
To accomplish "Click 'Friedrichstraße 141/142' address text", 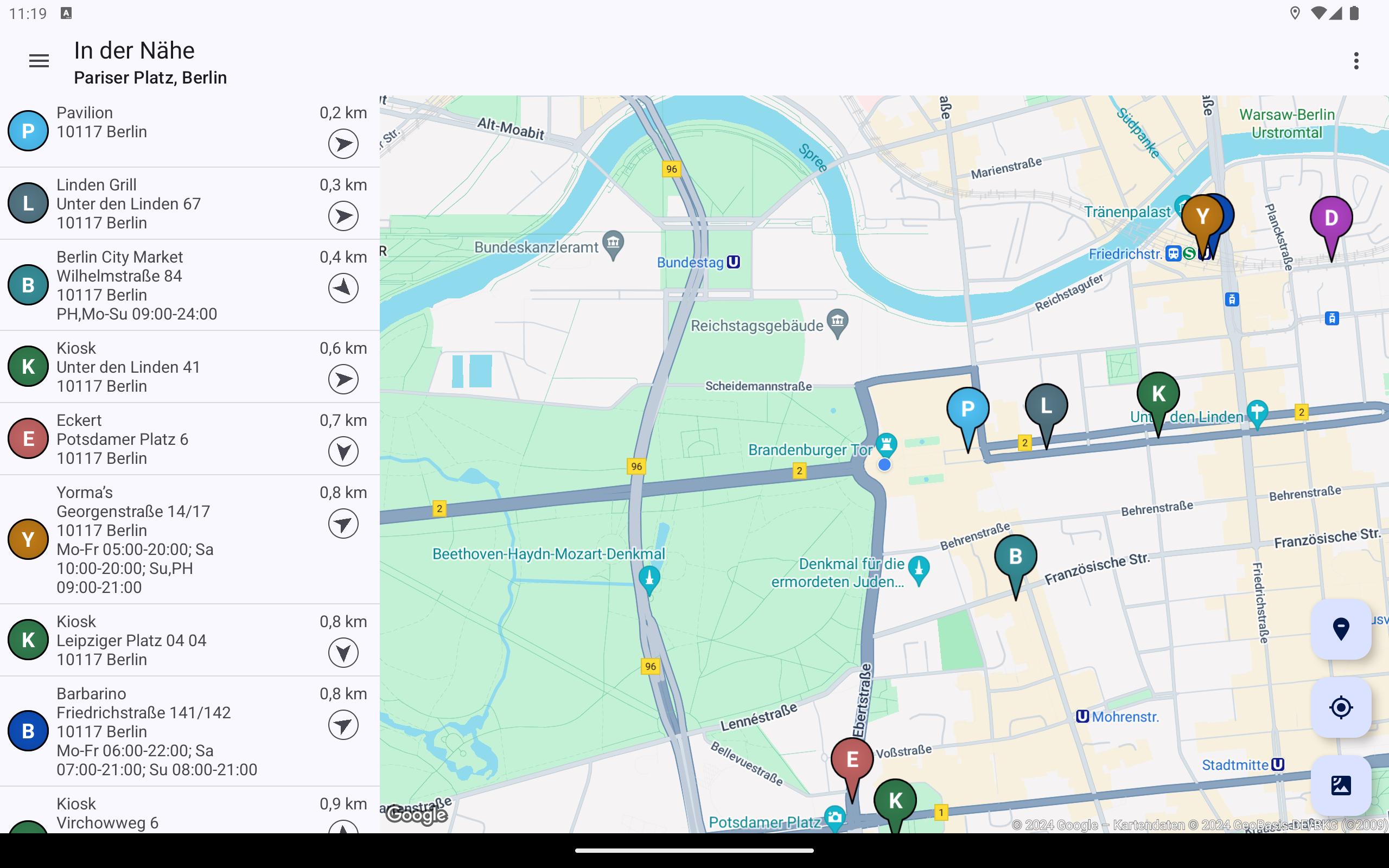I will [143, 712].
